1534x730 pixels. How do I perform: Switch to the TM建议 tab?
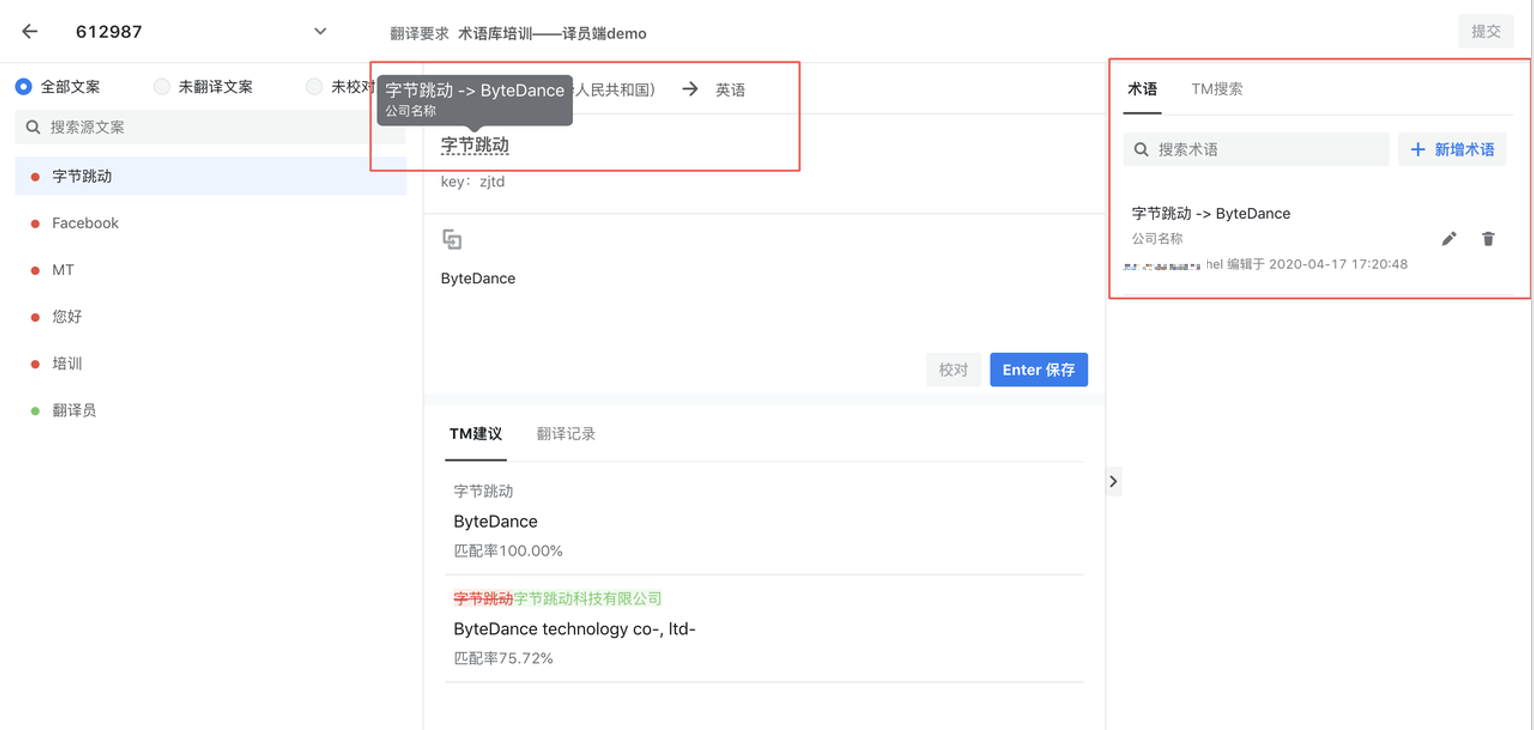click(475, 434)
